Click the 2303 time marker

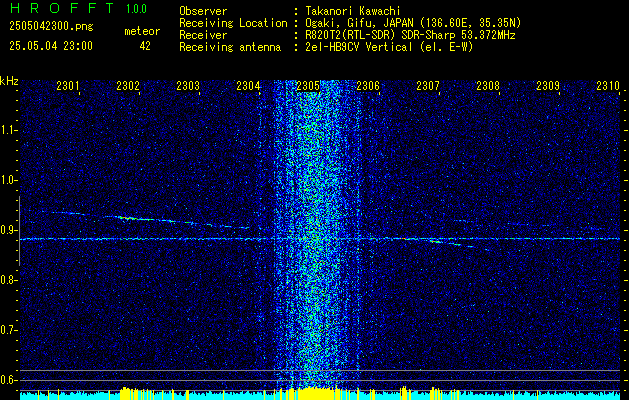[188, 85]
